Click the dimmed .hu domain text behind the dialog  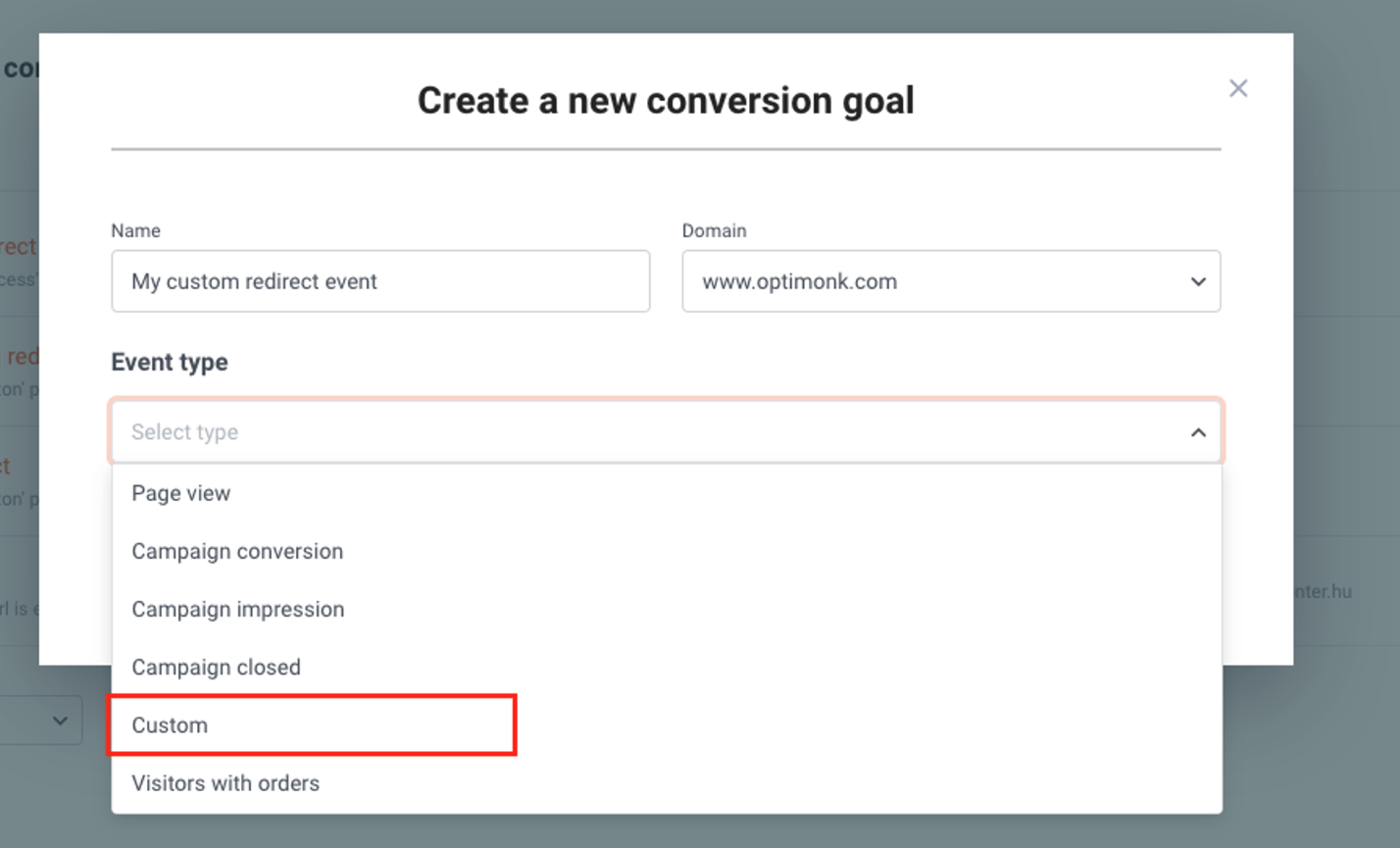pos(1323,591)
